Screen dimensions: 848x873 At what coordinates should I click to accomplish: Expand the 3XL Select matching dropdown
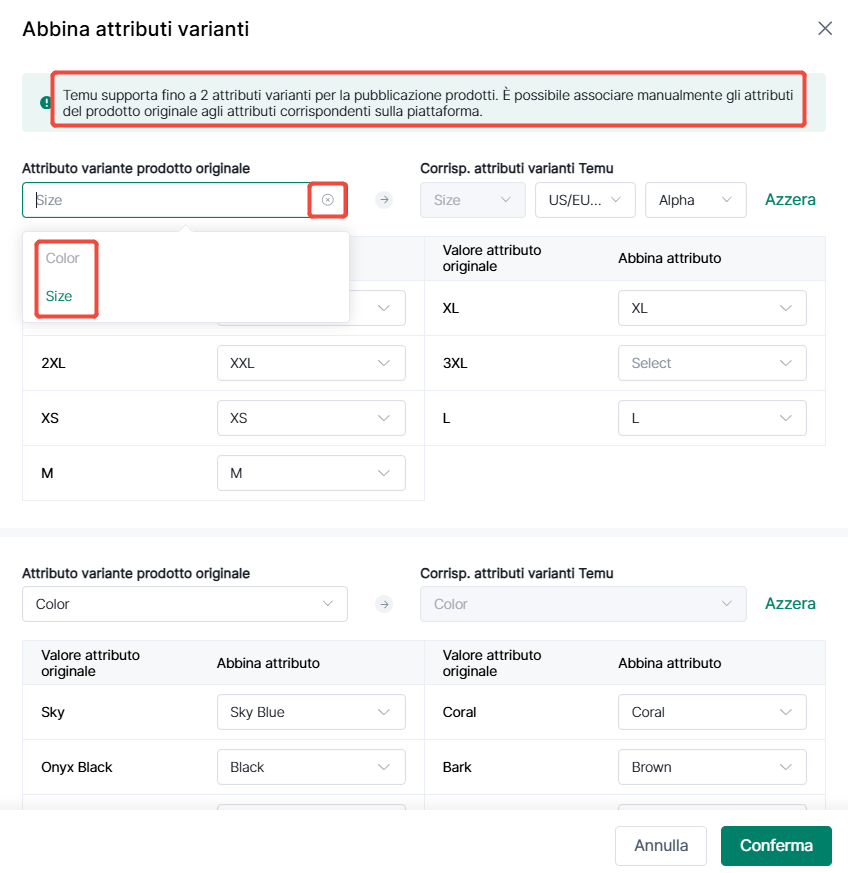point(712,363)
